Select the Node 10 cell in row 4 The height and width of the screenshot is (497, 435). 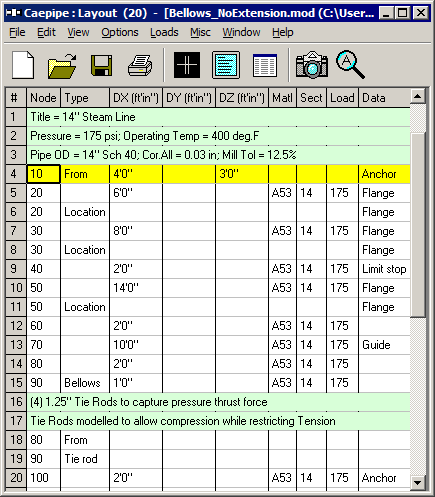pos(43,174)
